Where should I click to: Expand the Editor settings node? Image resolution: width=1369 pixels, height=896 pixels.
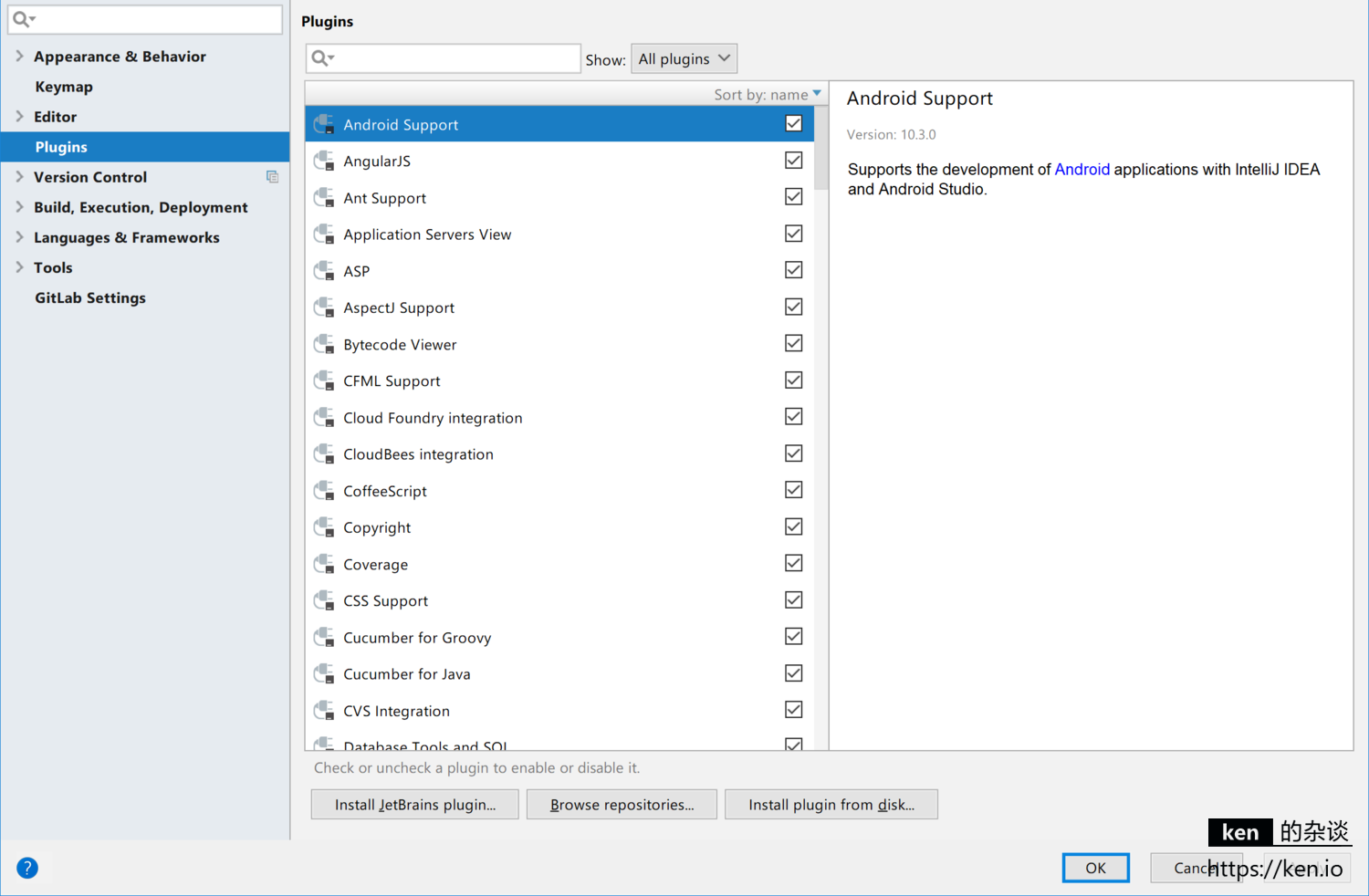(x=19, y=116)
